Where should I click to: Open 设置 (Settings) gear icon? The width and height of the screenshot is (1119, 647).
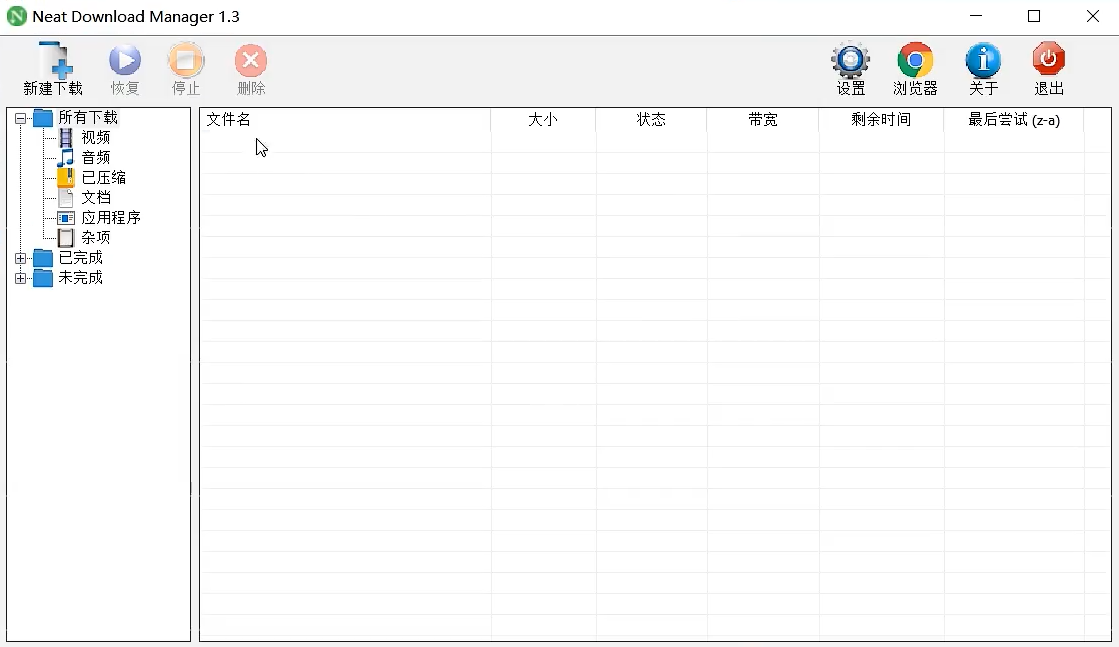point(850,61)
